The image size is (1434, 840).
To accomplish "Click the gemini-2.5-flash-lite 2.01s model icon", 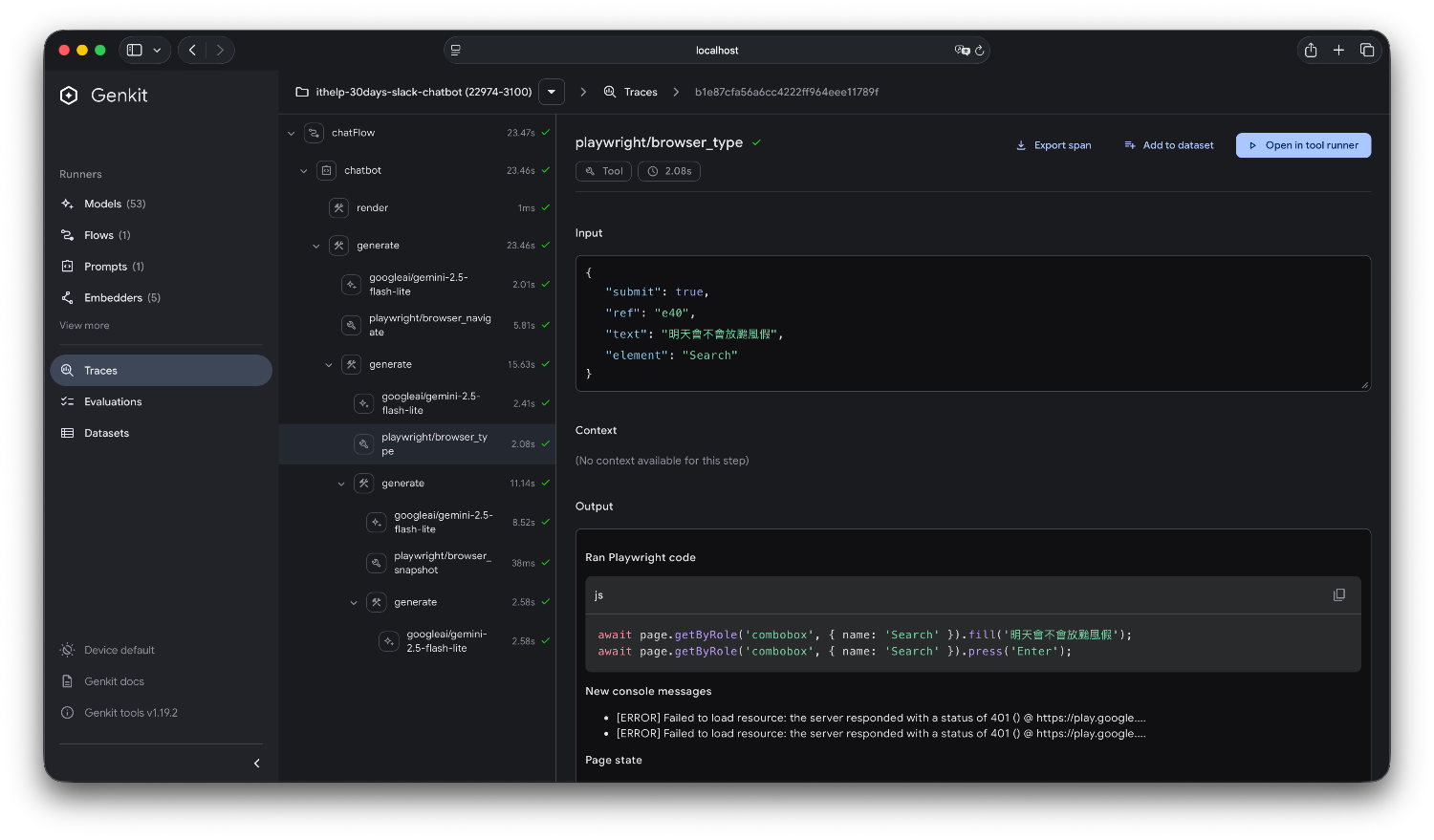I will click(x=351, y=285).
